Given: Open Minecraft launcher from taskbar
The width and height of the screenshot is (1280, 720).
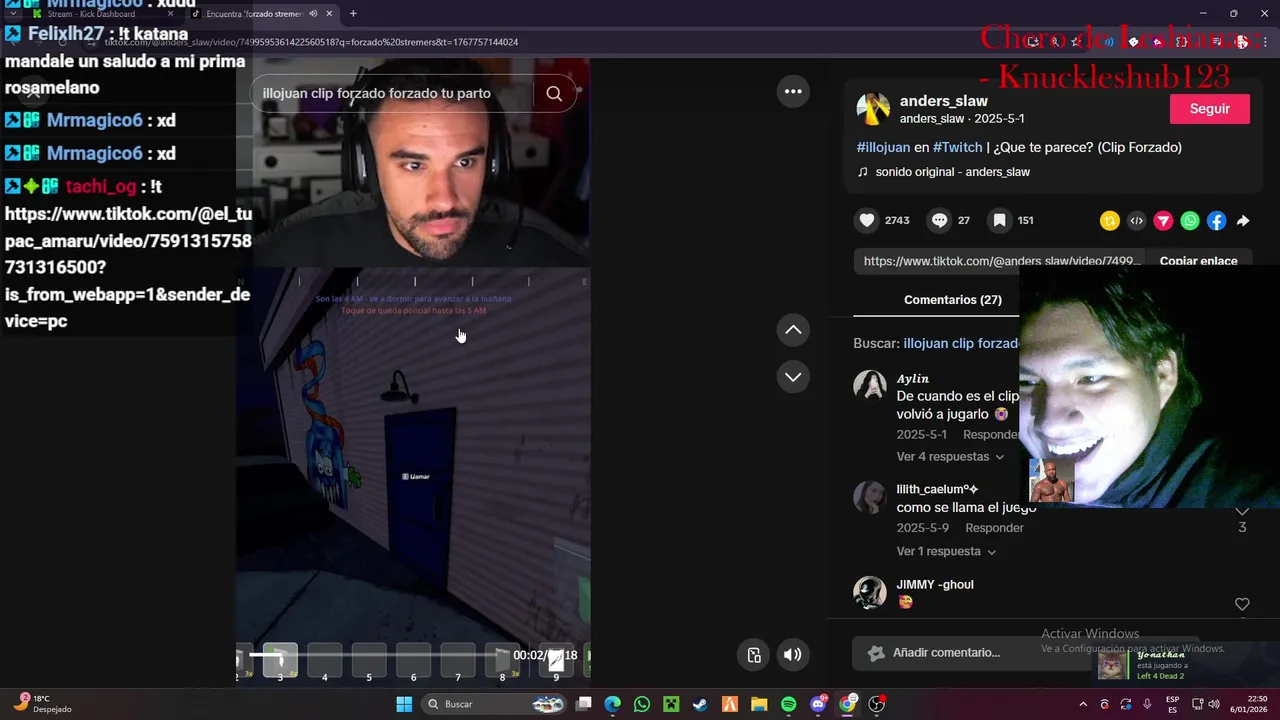Looking at the screenshot, I should tap(671, 704).
